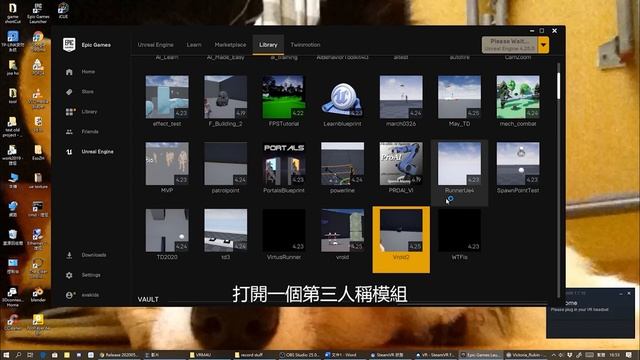Viewport: 640px width, 360px height.
Task: Open taskbar search
Action: click(18, 355)
